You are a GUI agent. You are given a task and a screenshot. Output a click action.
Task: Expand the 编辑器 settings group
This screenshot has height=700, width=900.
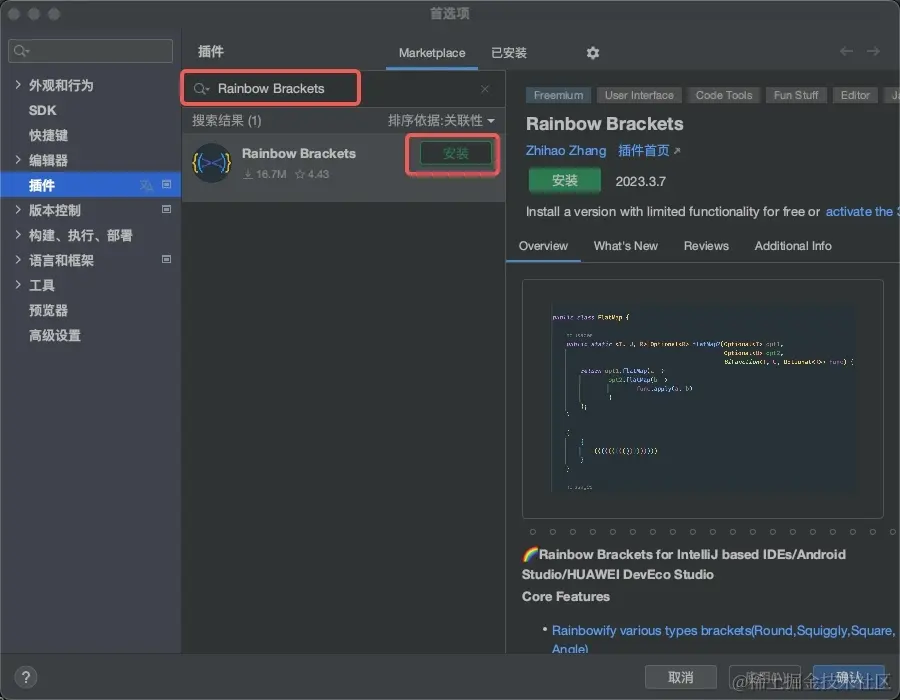18,160
